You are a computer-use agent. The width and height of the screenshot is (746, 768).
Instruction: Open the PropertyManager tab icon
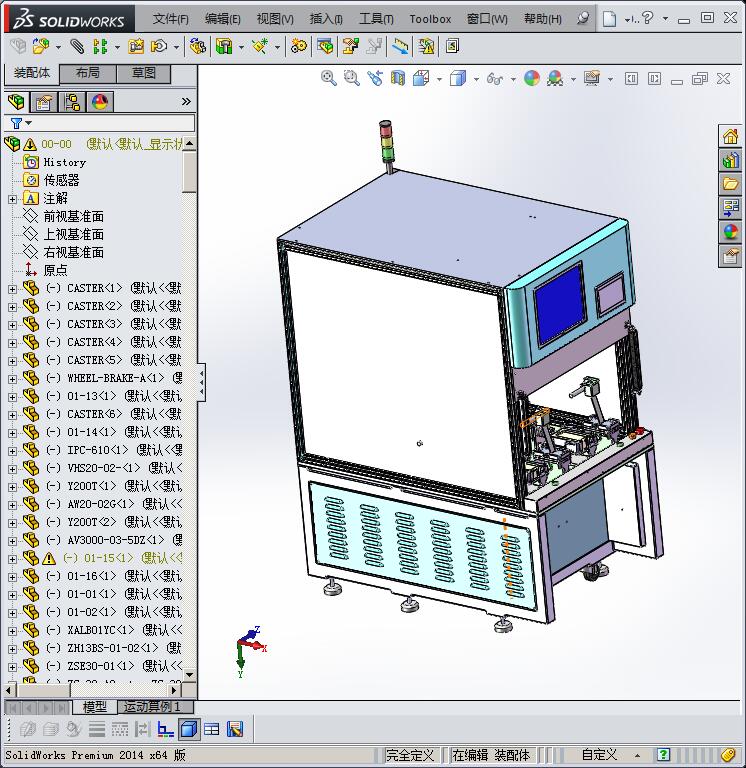pos(44,102)
